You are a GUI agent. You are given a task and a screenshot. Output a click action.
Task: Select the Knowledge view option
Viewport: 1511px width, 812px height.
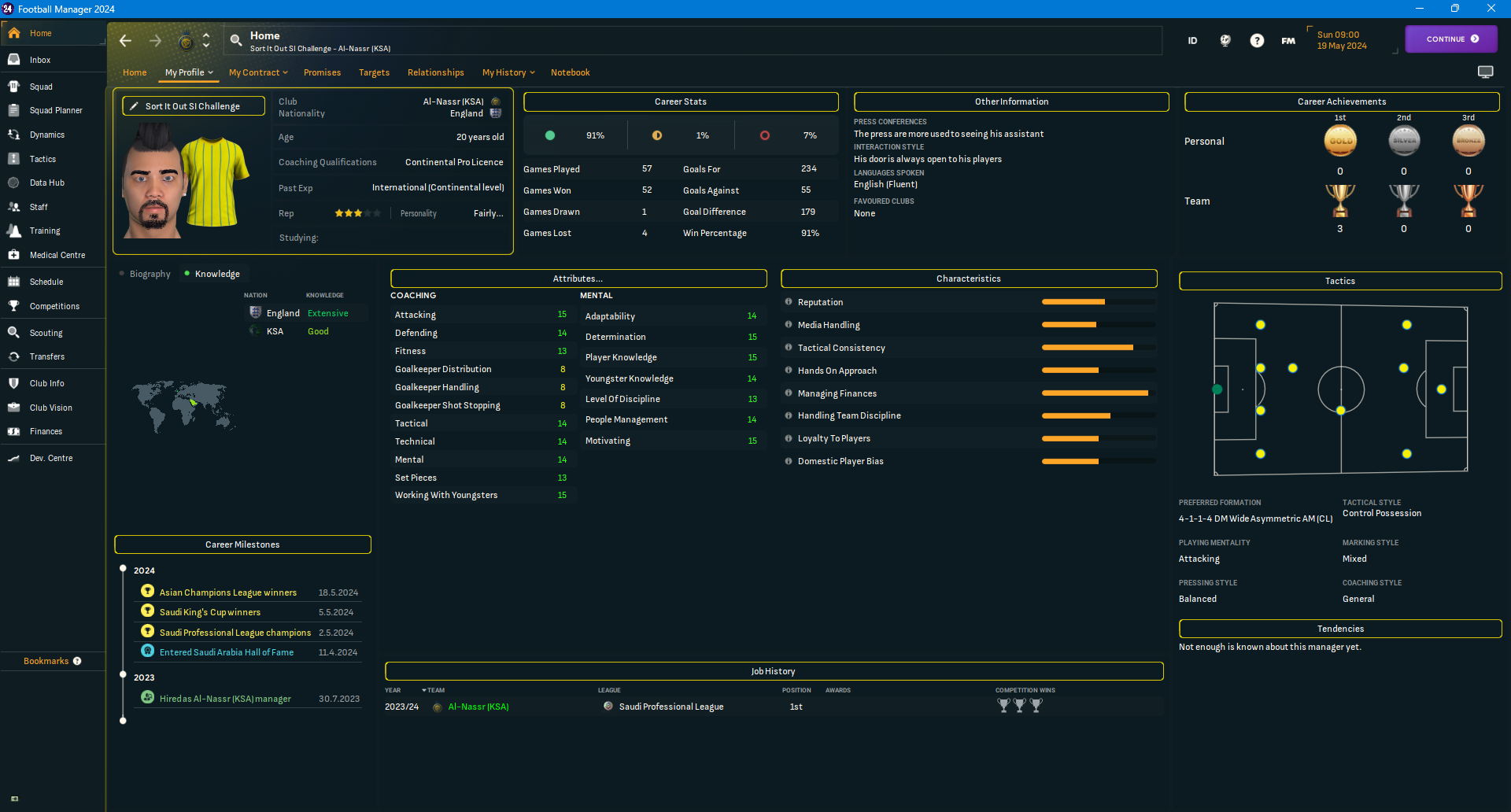coord(217,275)
